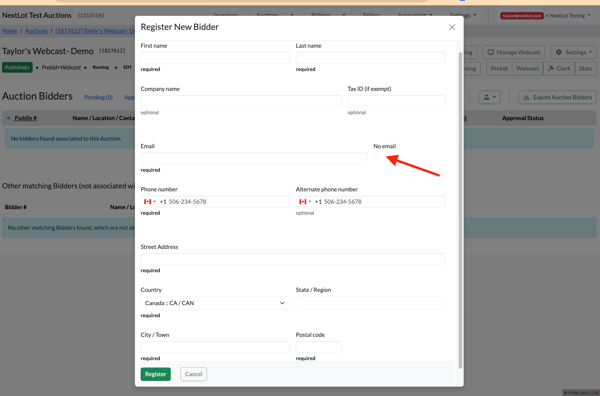
Task: Click the green Register button
Action: coord(156,374)
